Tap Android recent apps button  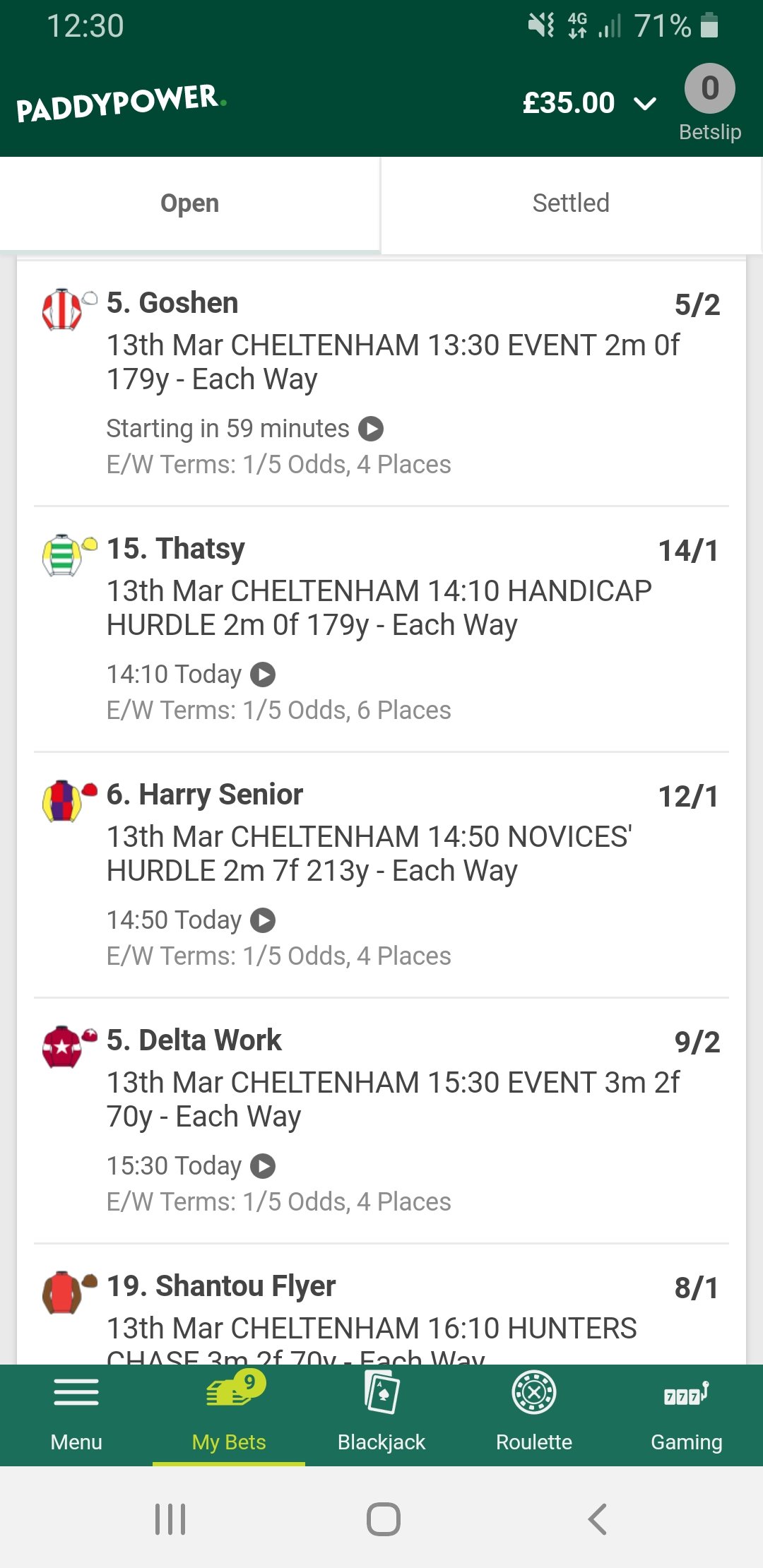point(170,1519)
